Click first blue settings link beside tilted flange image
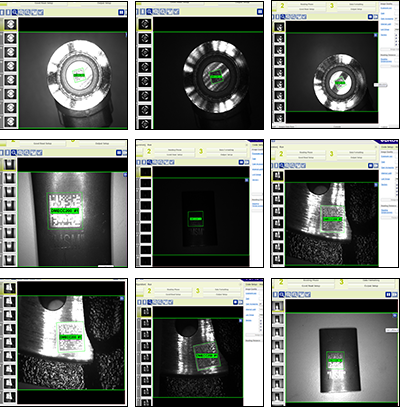 click(387, 8)
